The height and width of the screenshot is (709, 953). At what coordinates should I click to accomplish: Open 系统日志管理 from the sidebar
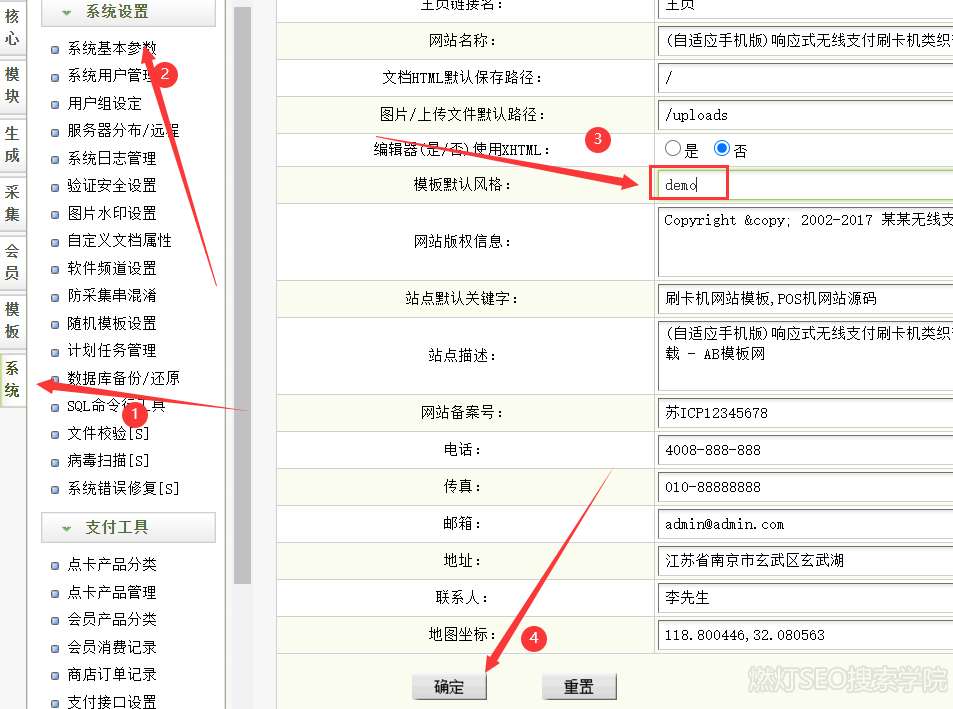(x=111, y=158)
